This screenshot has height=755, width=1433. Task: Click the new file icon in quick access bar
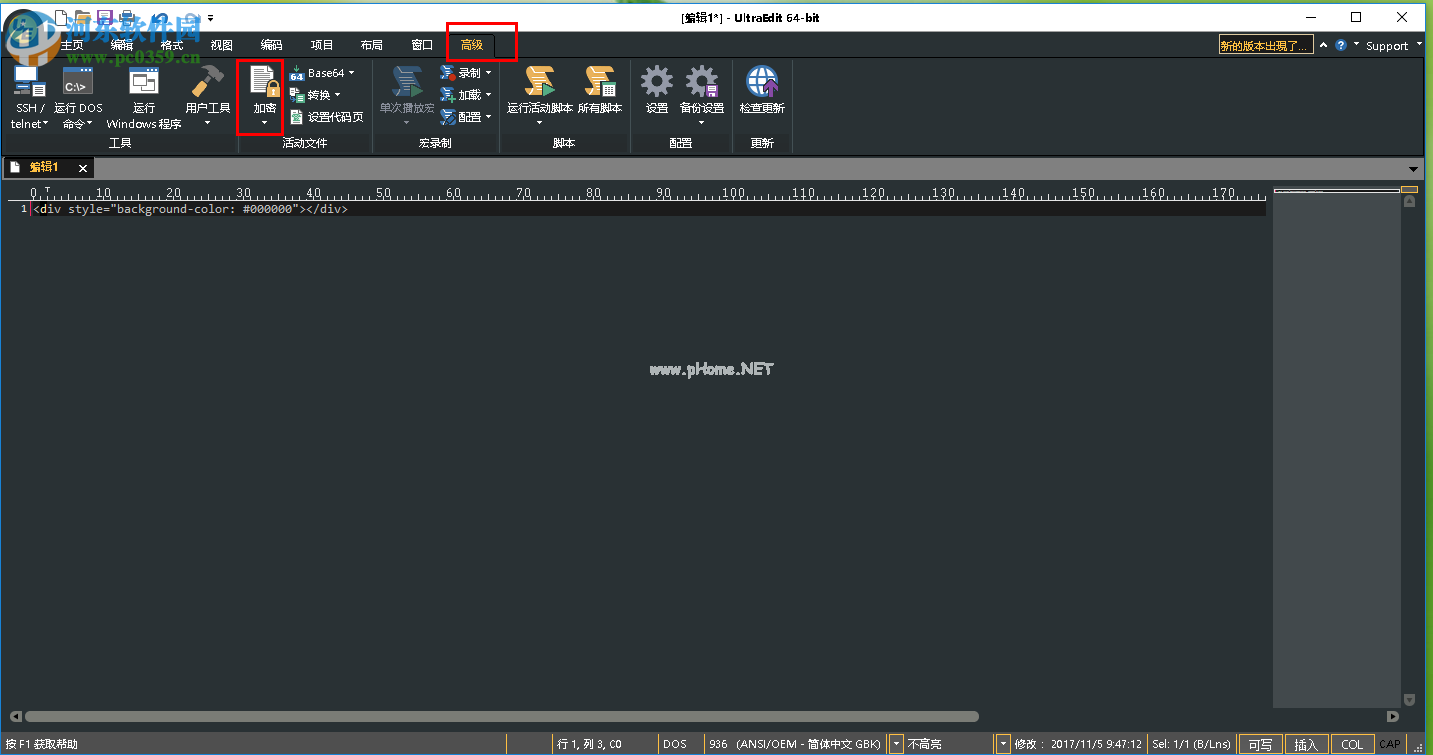point(62,17)
